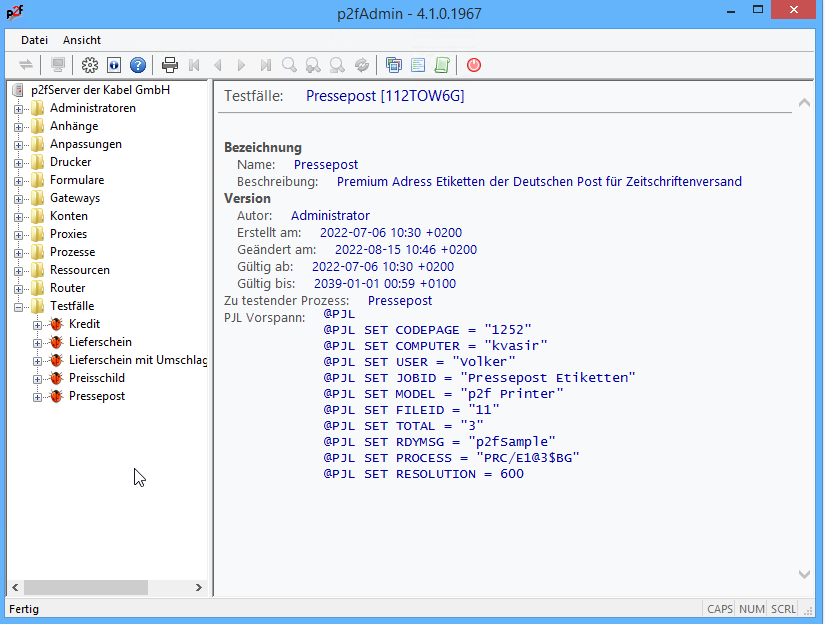Click the magnifier with minus icon

pyautogui.click(x=337, y=65)
